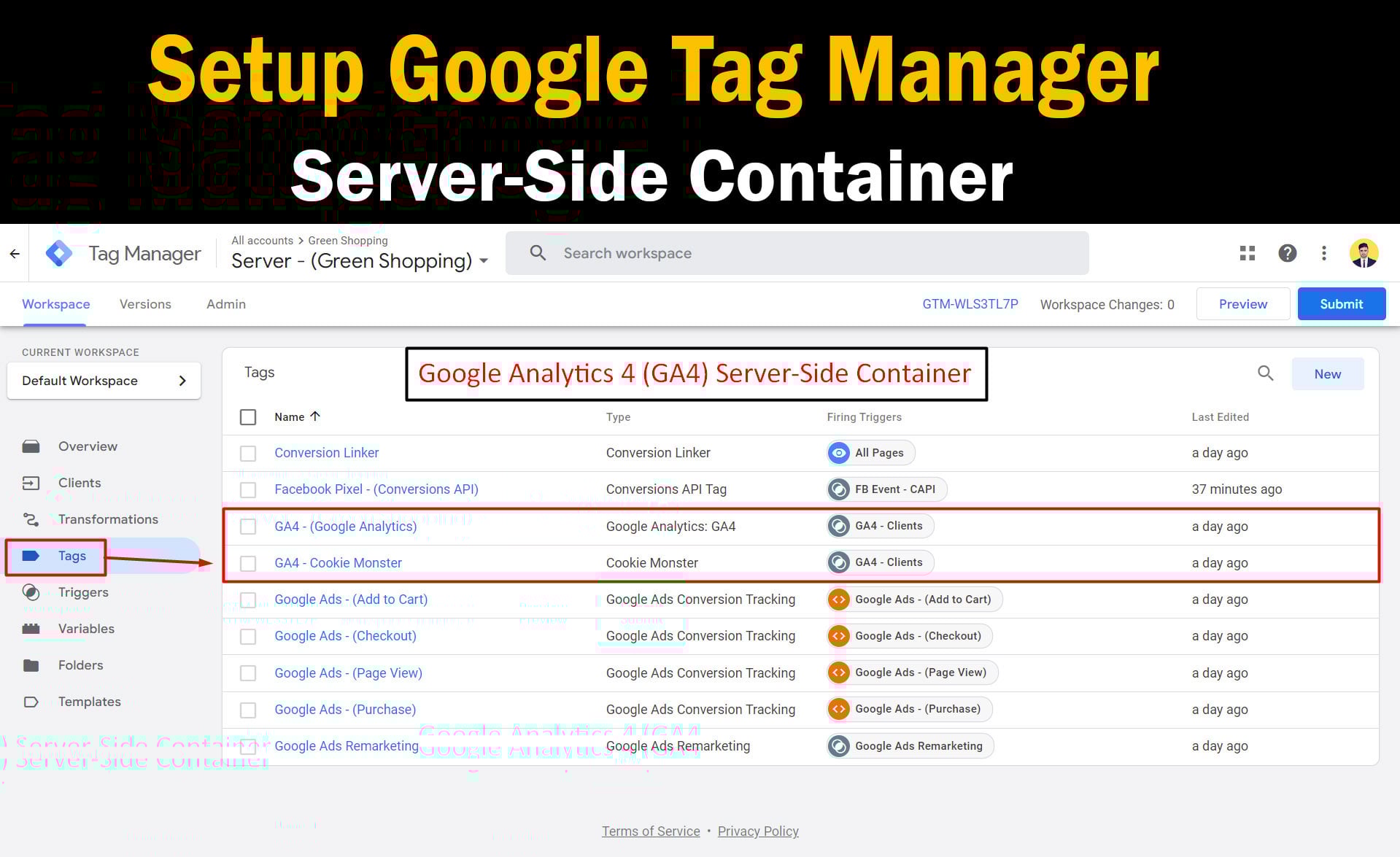Open the Admin tab
Screen dimensions: 1400x857
click(225, 304)
